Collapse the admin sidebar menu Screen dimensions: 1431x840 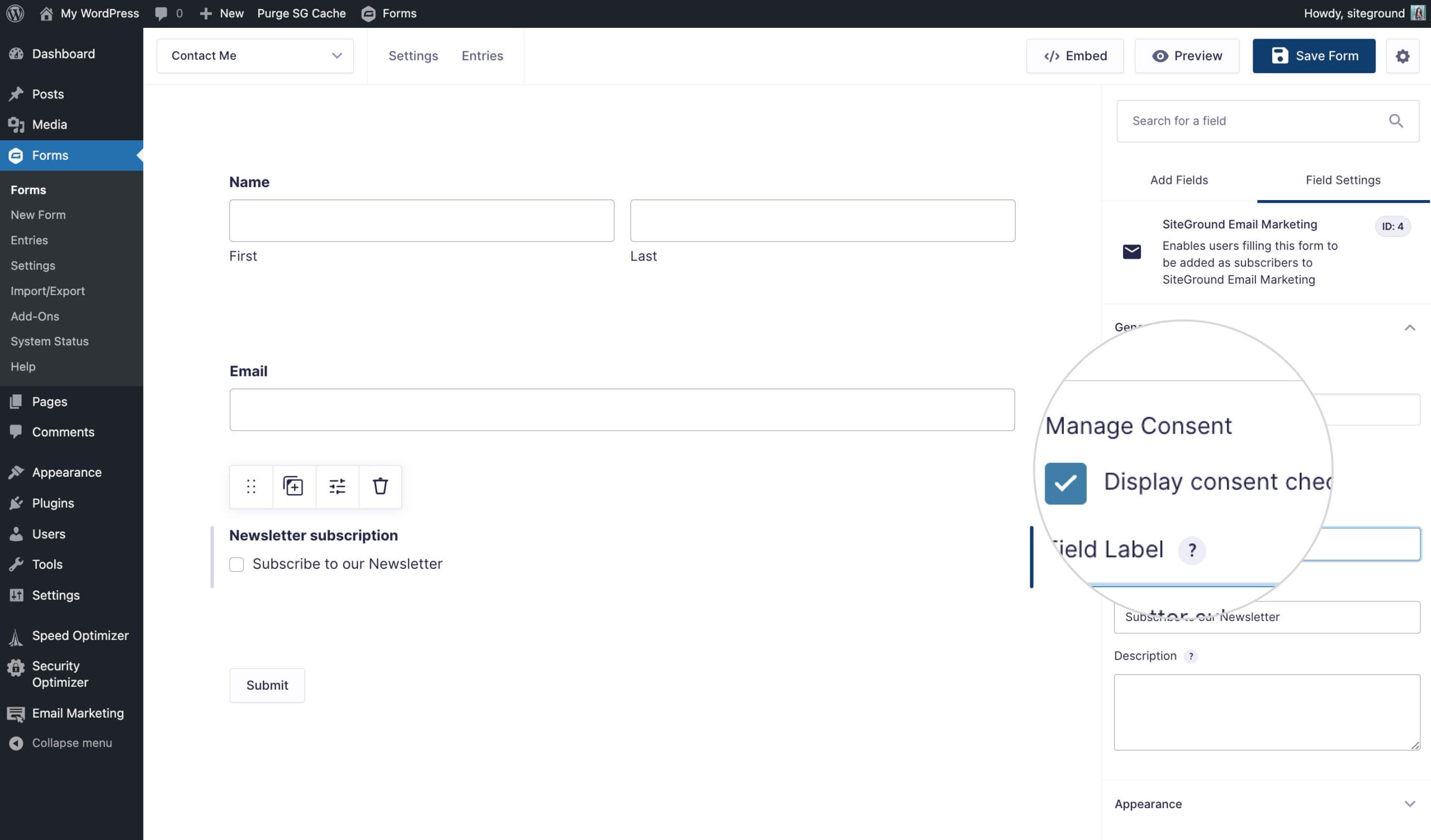click(72, 742)
